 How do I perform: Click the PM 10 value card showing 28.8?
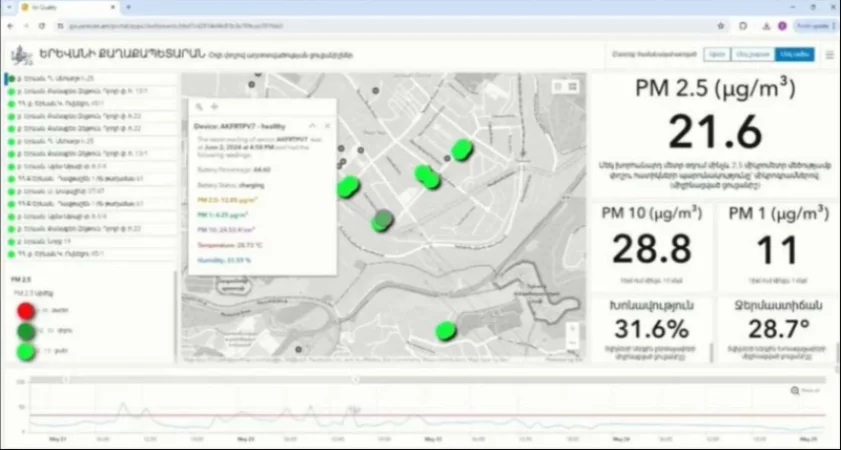[652, 246]
